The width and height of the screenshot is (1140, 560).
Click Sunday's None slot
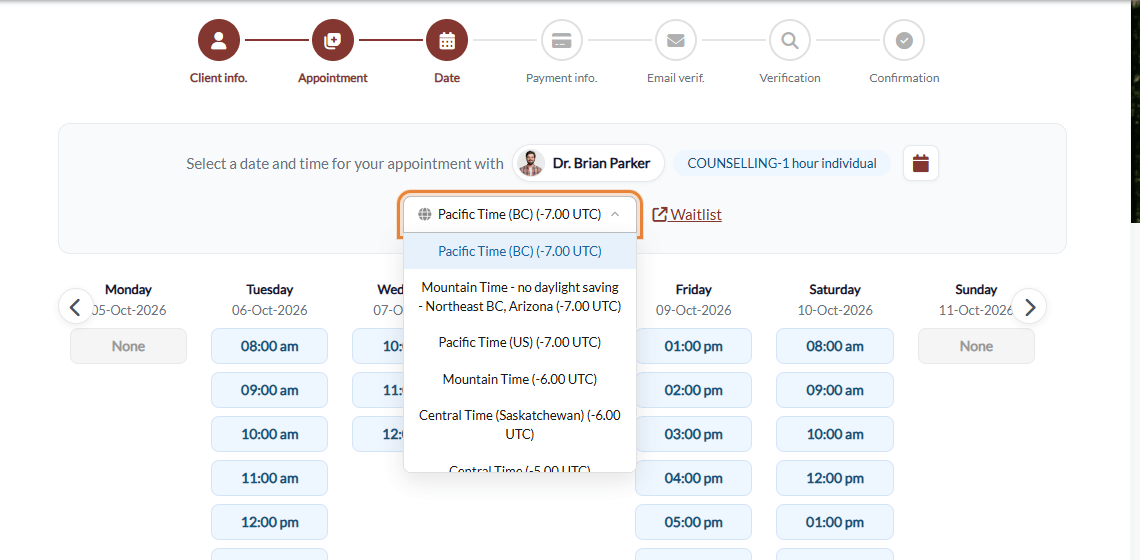[x=976, y=346]
